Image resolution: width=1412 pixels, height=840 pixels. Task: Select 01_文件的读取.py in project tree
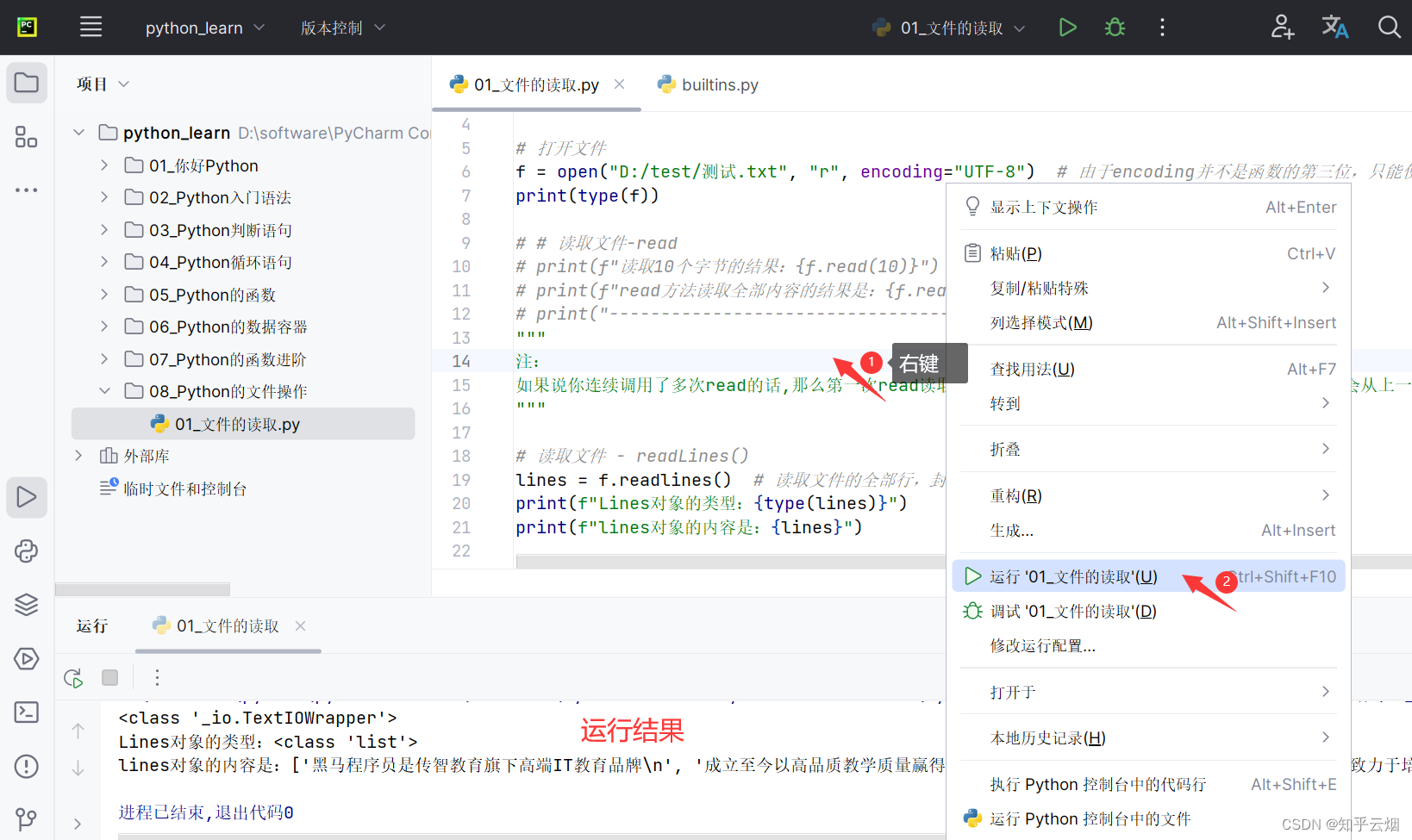(x=243, y=424)
